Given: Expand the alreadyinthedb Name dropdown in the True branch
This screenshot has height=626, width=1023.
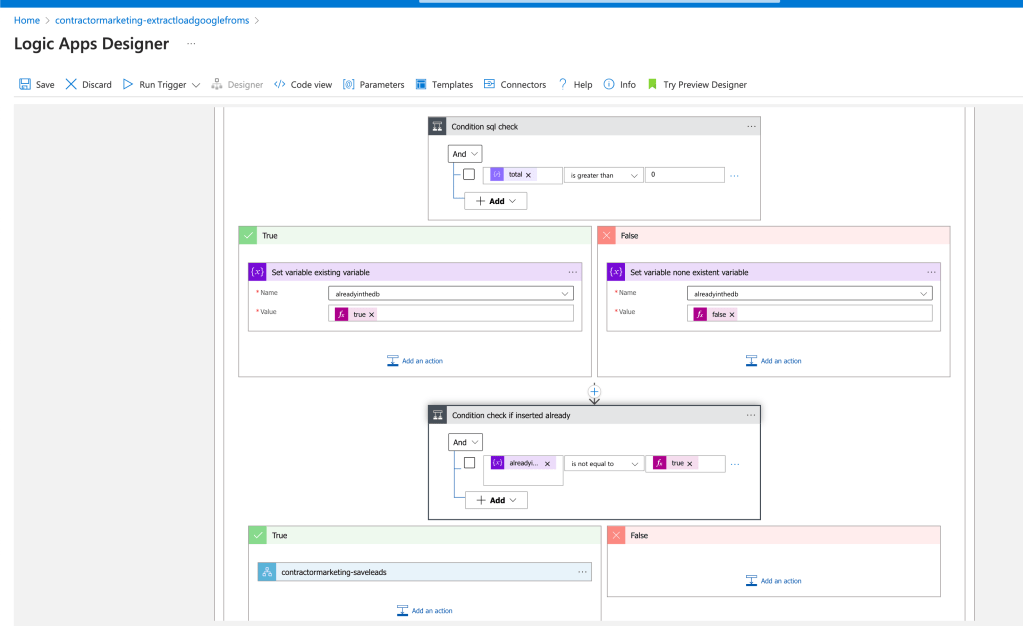Looking at the screenshot, I should [451, 294].
